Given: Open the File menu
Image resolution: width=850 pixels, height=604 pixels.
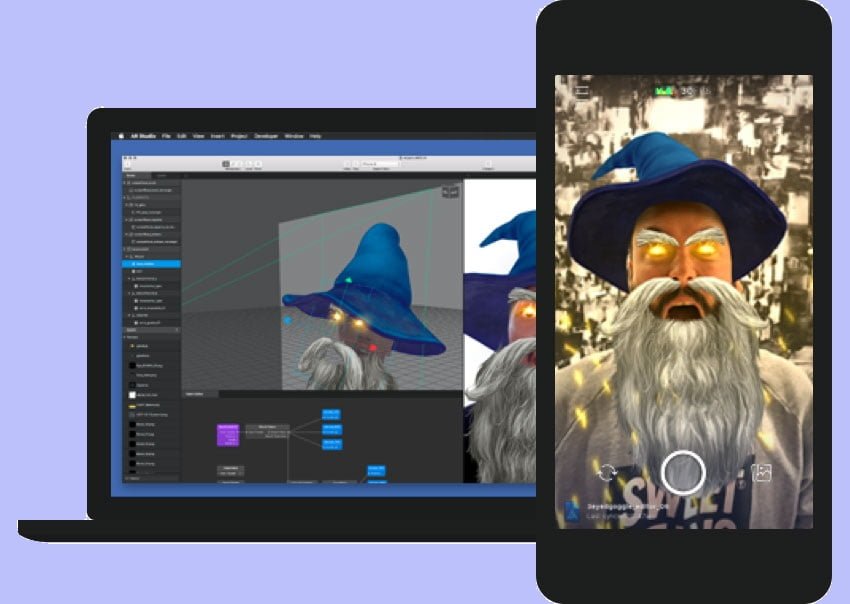Looking at the screenshot, I should [x=166, y=135].
